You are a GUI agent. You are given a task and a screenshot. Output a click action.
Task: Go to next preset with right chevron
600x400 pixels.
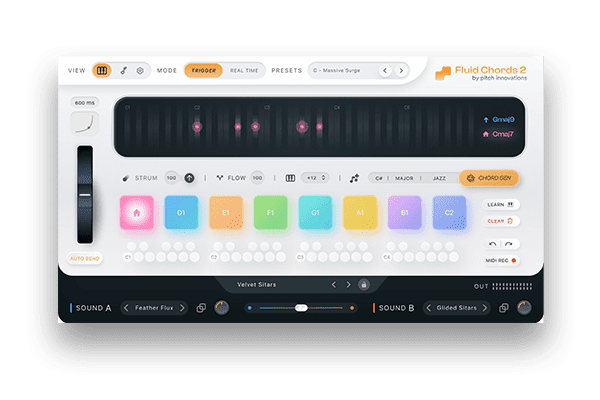point(401,71)
